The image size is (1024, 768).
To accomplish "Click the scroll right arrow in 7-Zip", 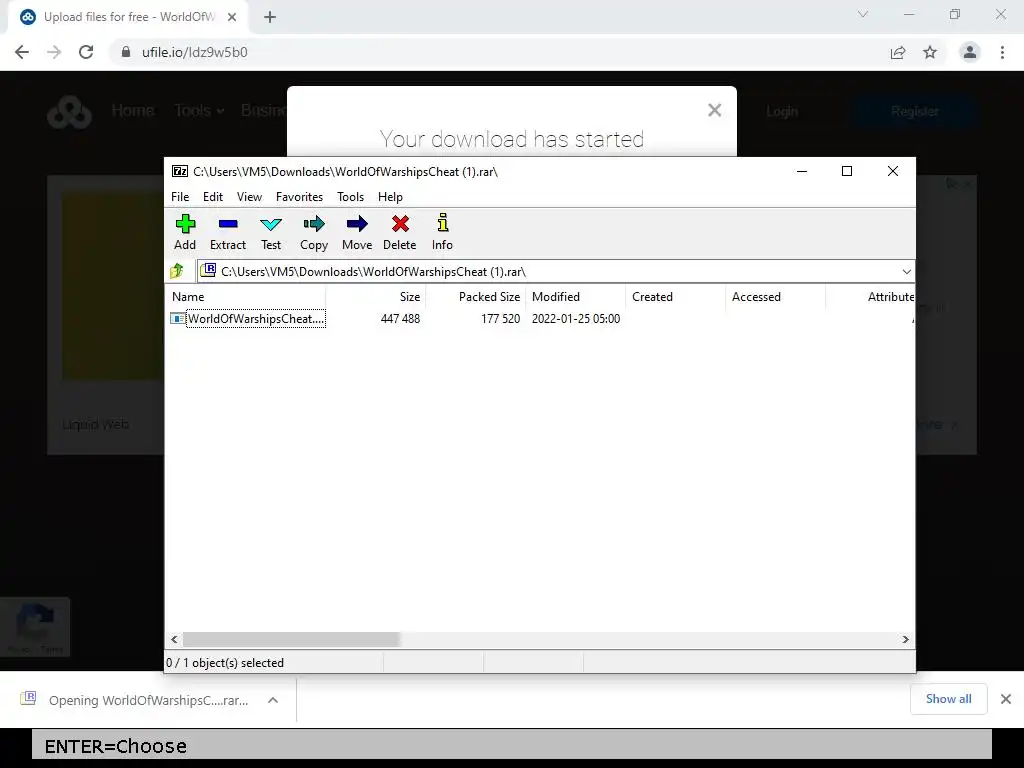I will click(x=905, y=639).
